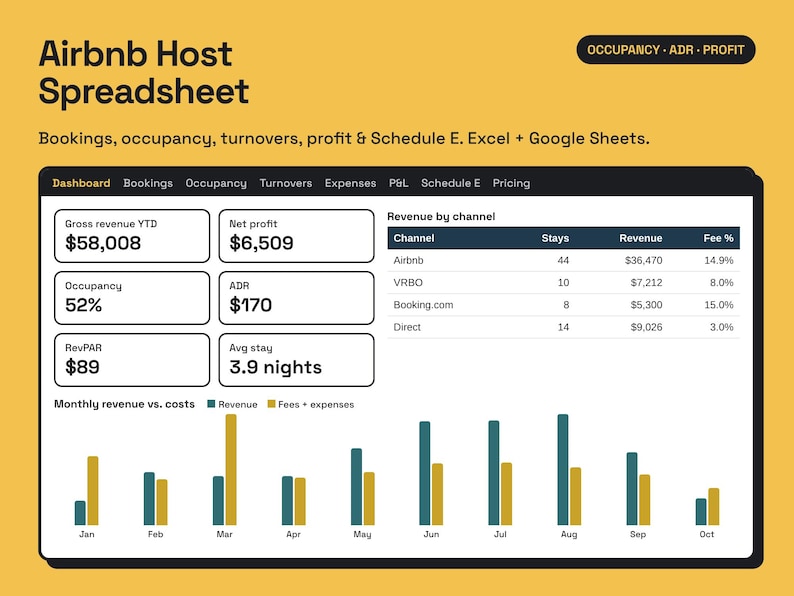The height and width of the screenshot is (596, 794).
Task: Click the Oct axis label
Action: pyautogui.click(x=706, y=534)
